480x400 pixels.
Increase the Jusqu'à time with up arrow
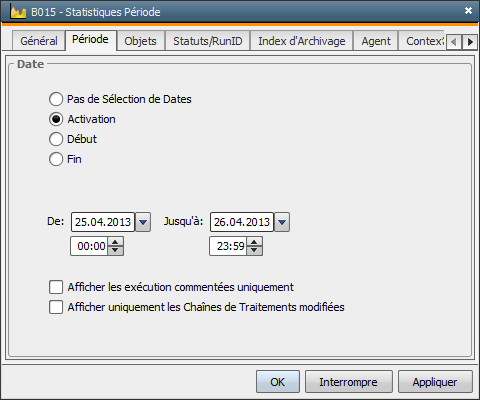pyautogui.click(x=254, y=242)
